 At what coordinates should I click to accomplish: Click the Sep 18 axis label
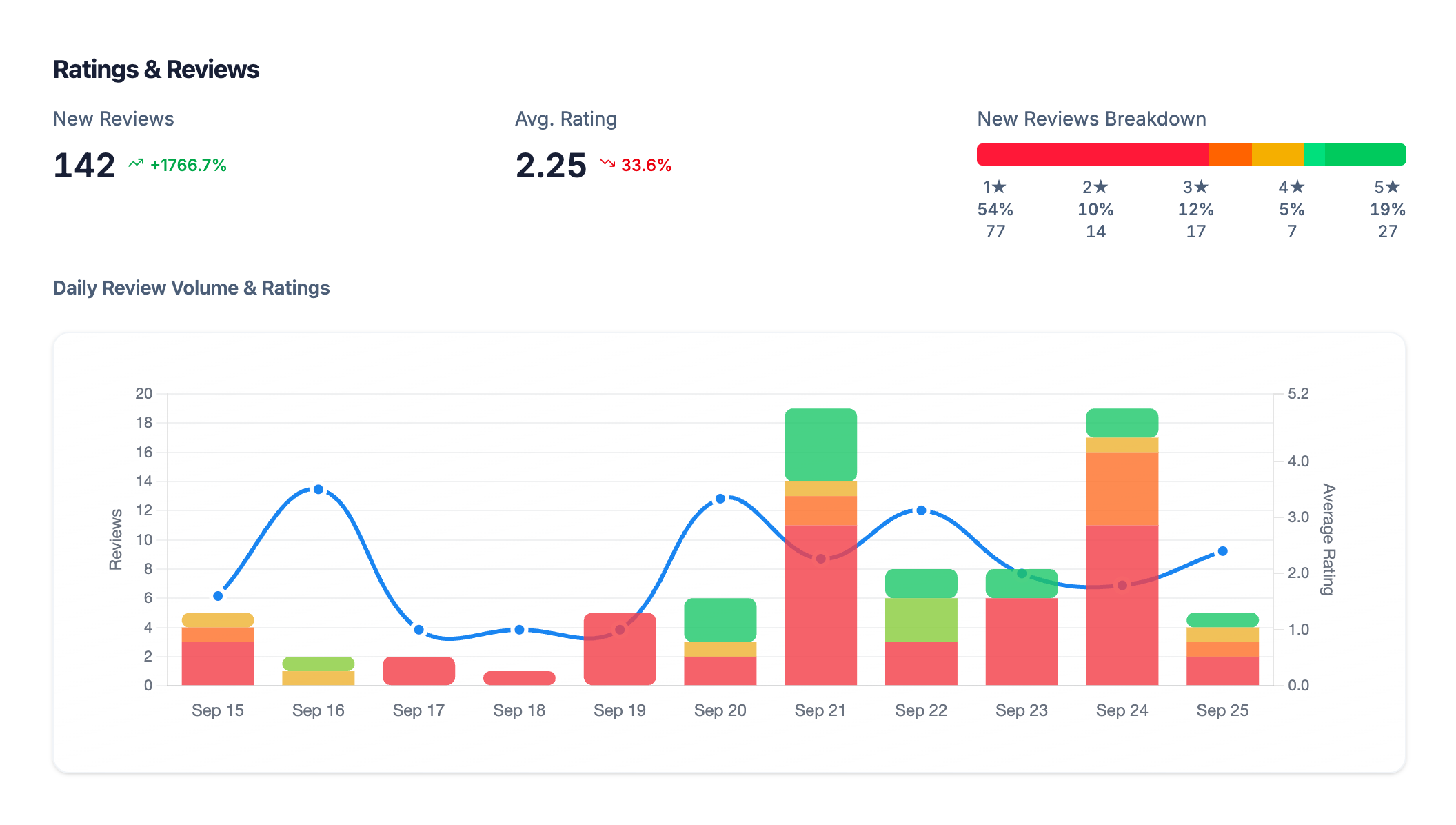519,710
